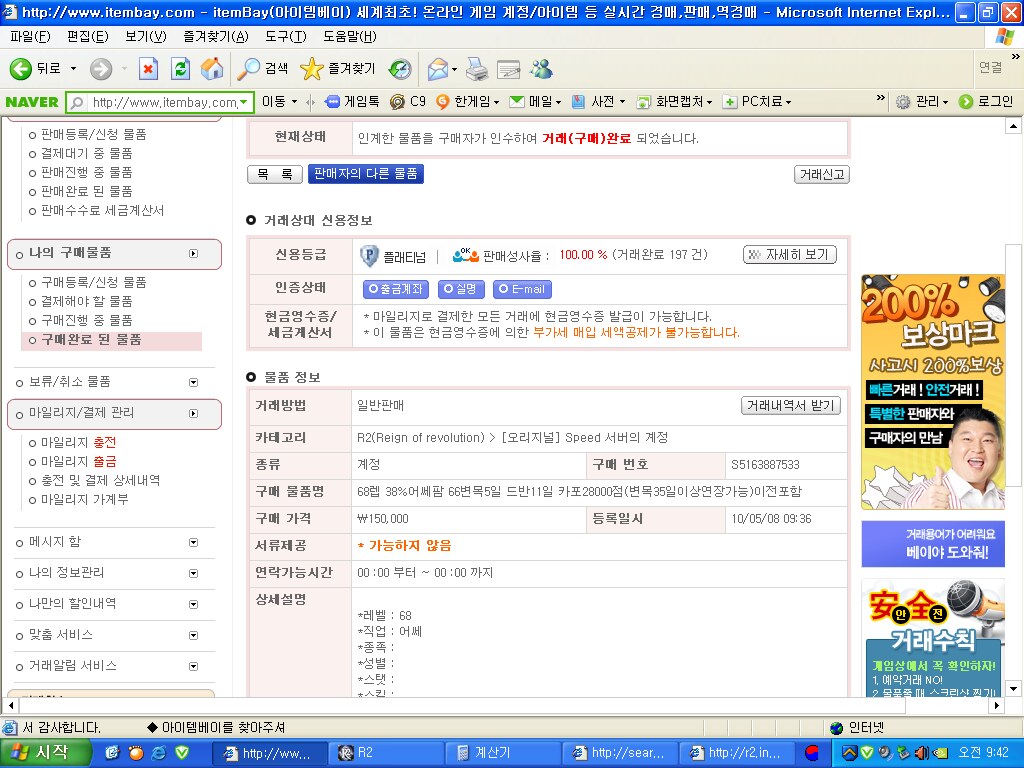Click the 즐겨찾기 star icon
The image size is (1024, 768).
312,68
